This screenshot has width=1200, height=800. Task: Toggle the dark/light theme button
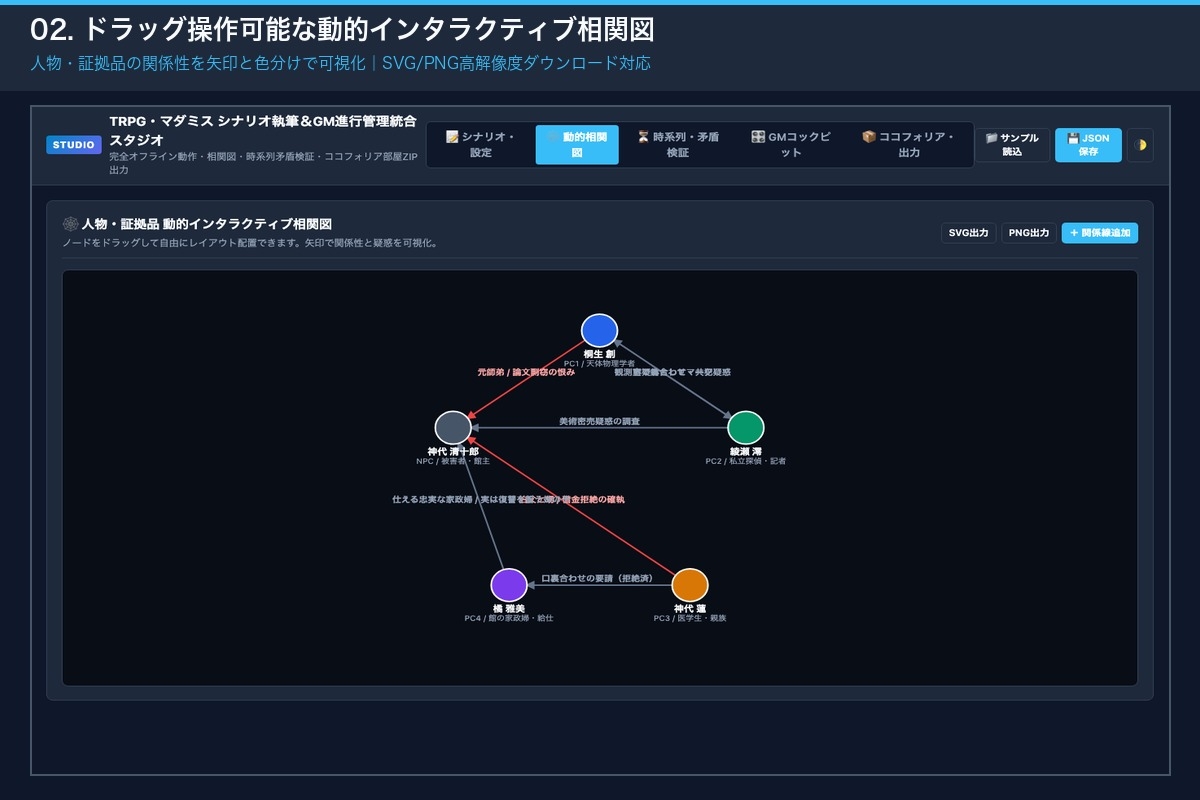pyautogui.click(x=1140, y=145)
